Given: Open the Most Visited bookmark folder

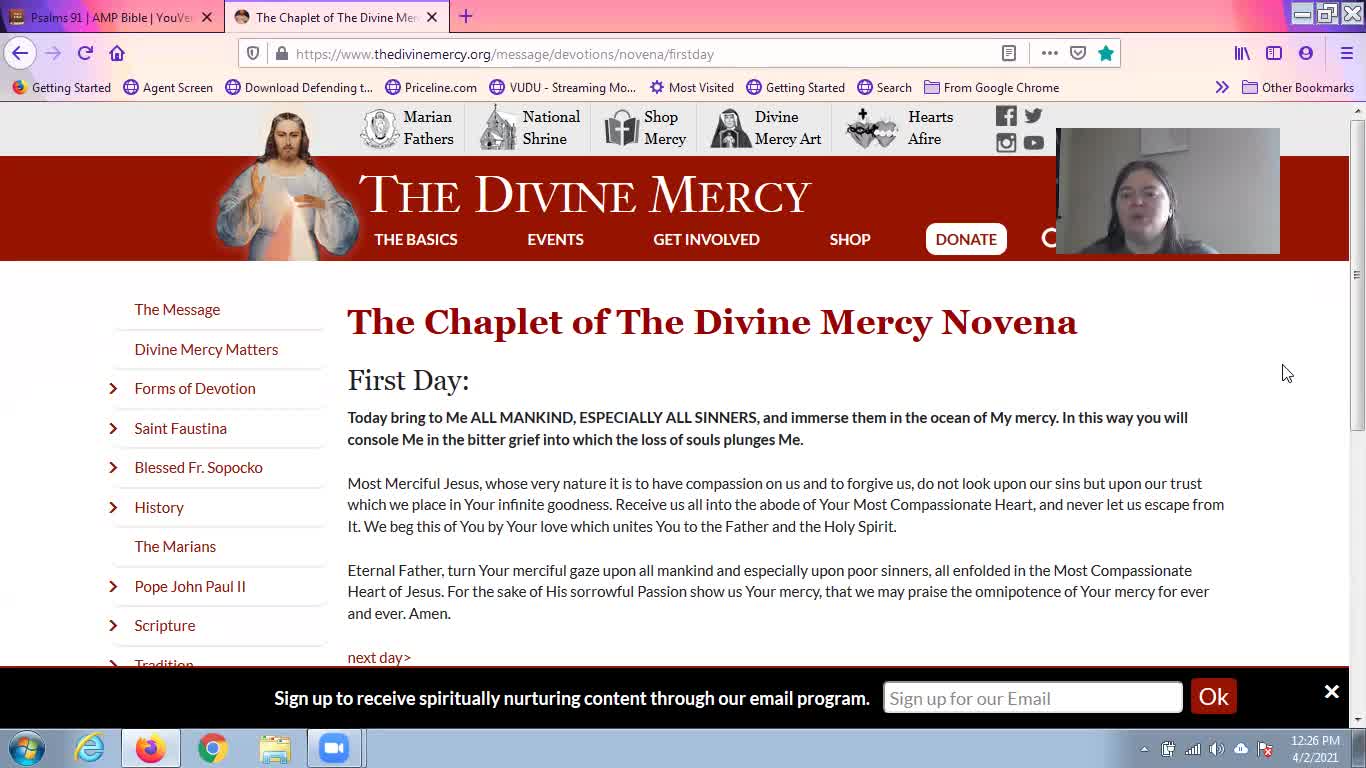Looking at the screenshot, I should point(691,87).
